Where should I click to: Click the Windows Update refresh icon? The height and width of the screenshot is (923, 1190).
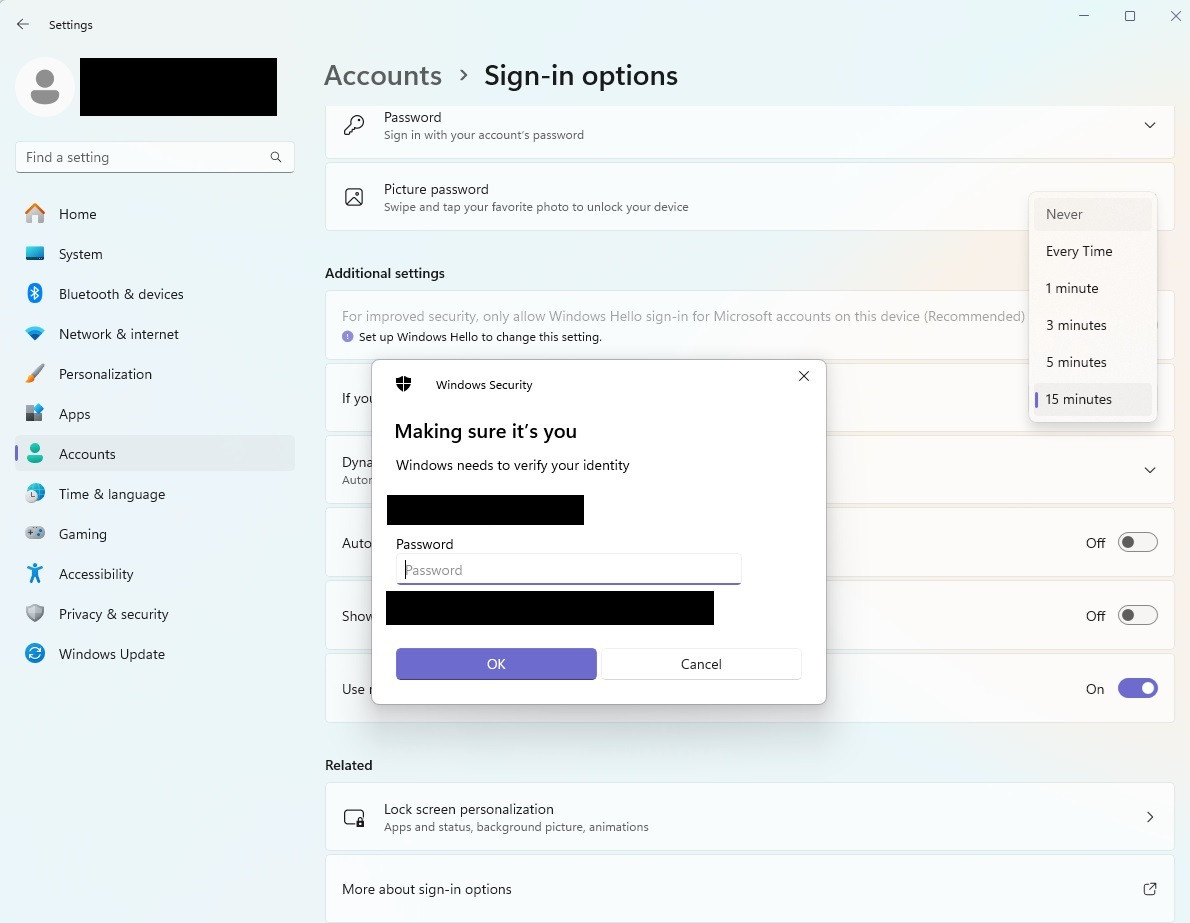click(35, 654)
